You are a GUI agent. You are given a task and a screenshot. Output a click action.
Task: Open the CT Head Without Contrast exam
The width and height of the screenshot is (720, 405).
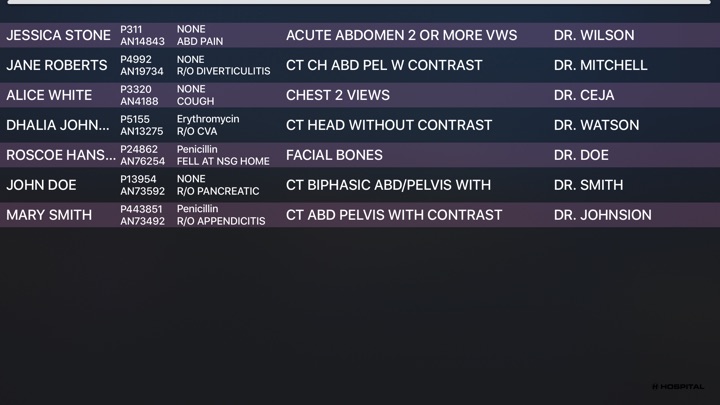(x=389, y=125)
